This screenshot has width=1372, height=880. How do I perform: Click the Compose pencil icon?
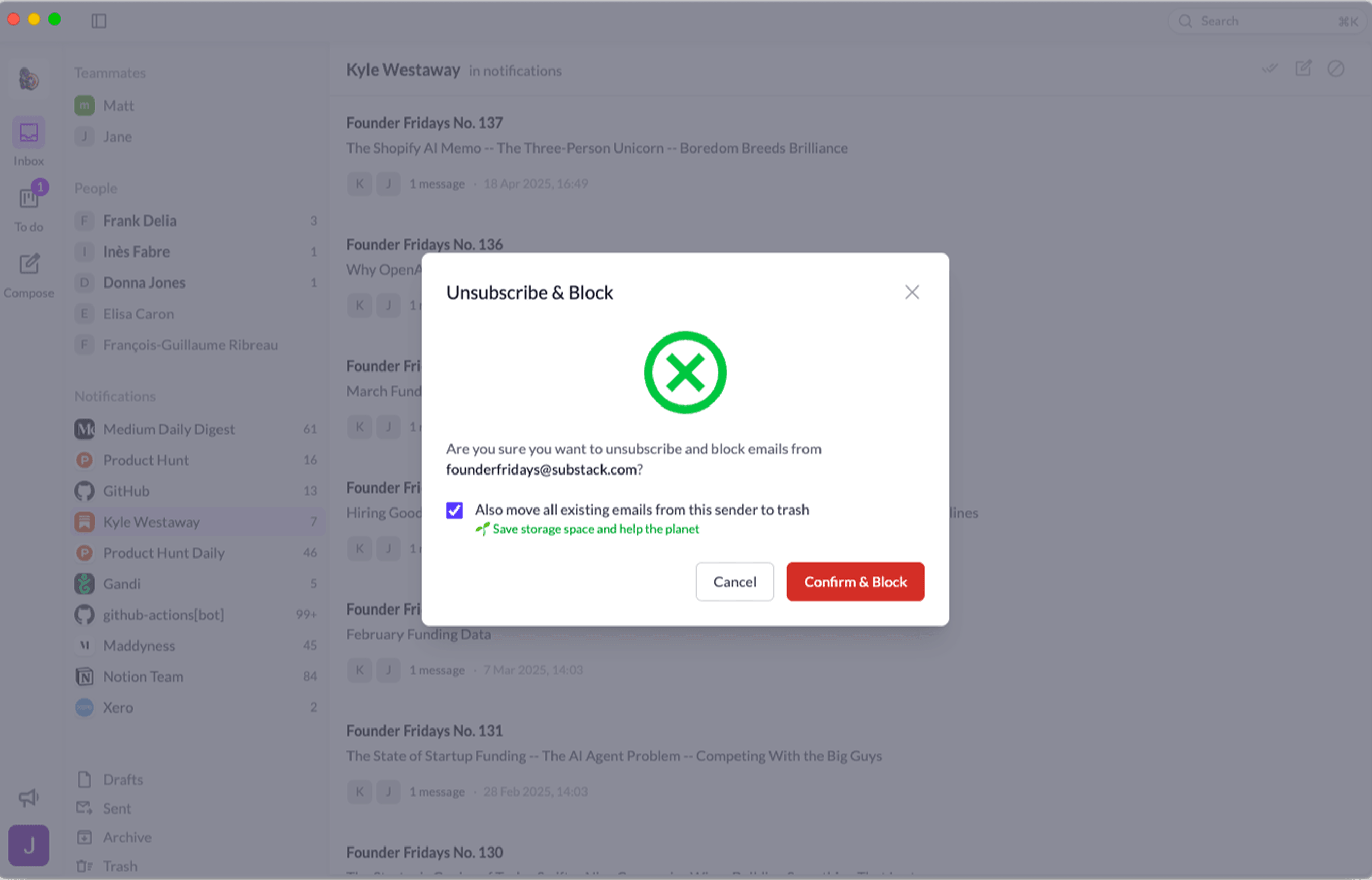pyautogui.click(x=28, y=265)
